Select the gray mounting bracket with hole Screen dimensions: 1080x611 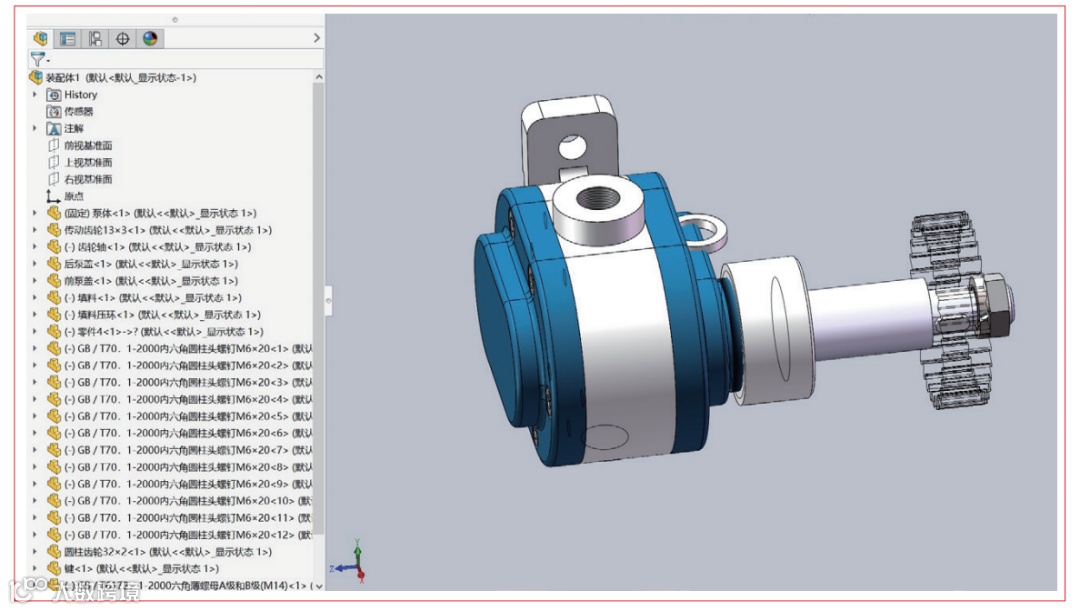point(570,138)
